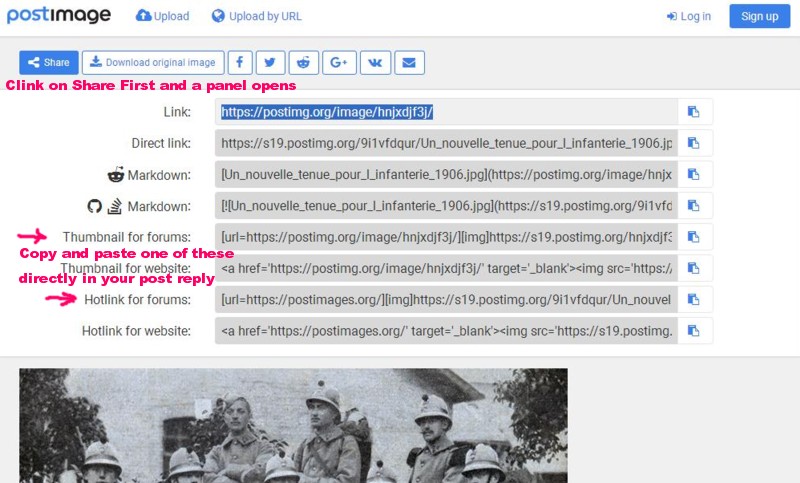Copy the Reddit Markdown code
The image size is (800, 483).
pyautogui.click(x=694, y=174)
